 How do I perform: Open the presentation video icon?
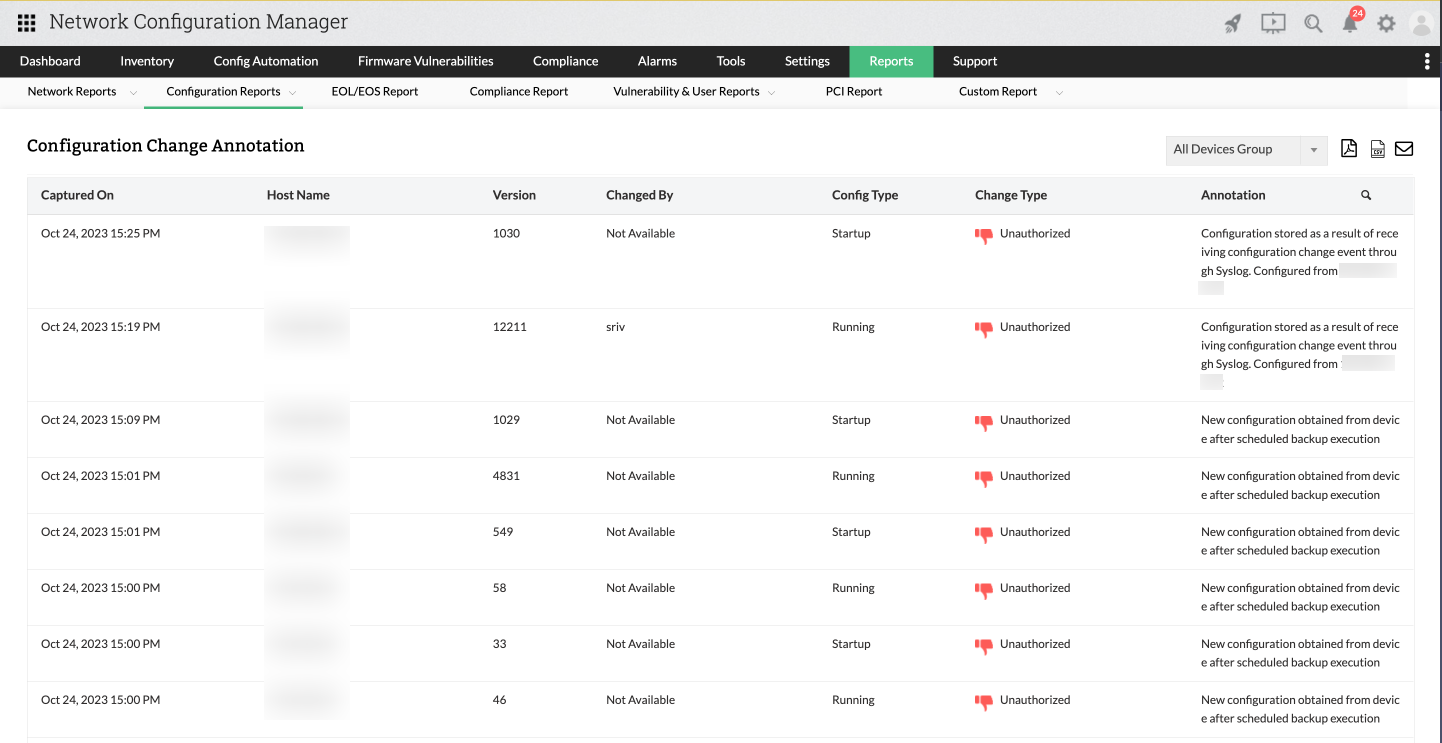[x=1273, y=23]
